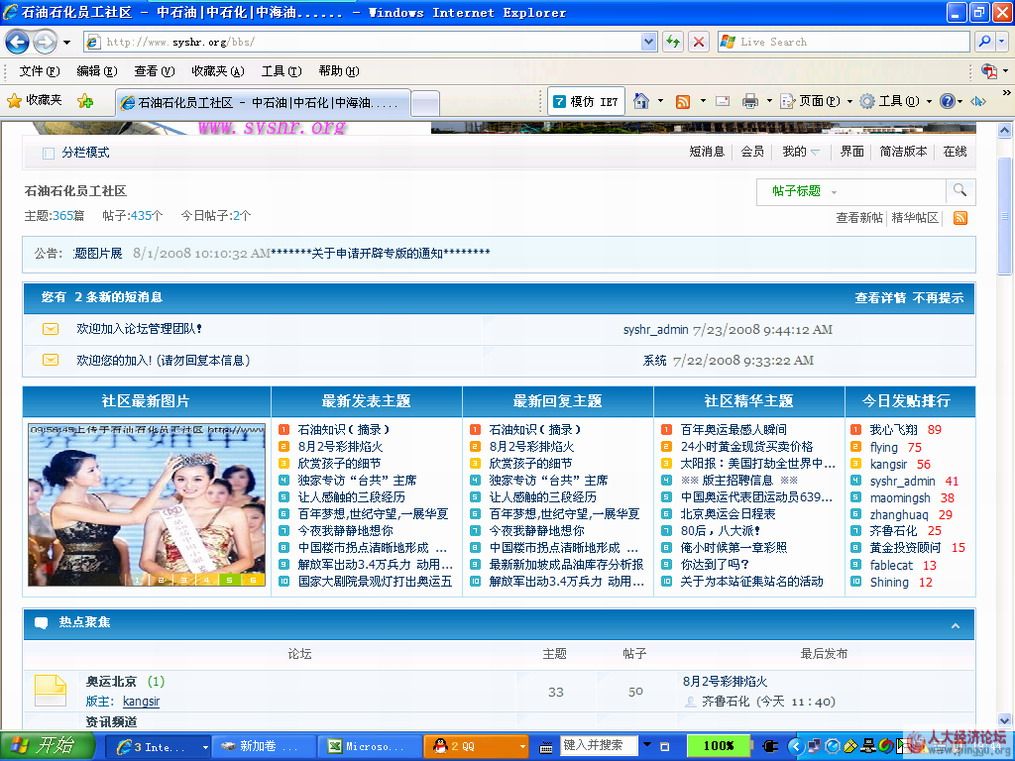The height and width of the screenshot is (761, 1015).
Task: Click the 键入并搜索 taskbar search box
Action: pyautogui.click(x=599, y=745)
